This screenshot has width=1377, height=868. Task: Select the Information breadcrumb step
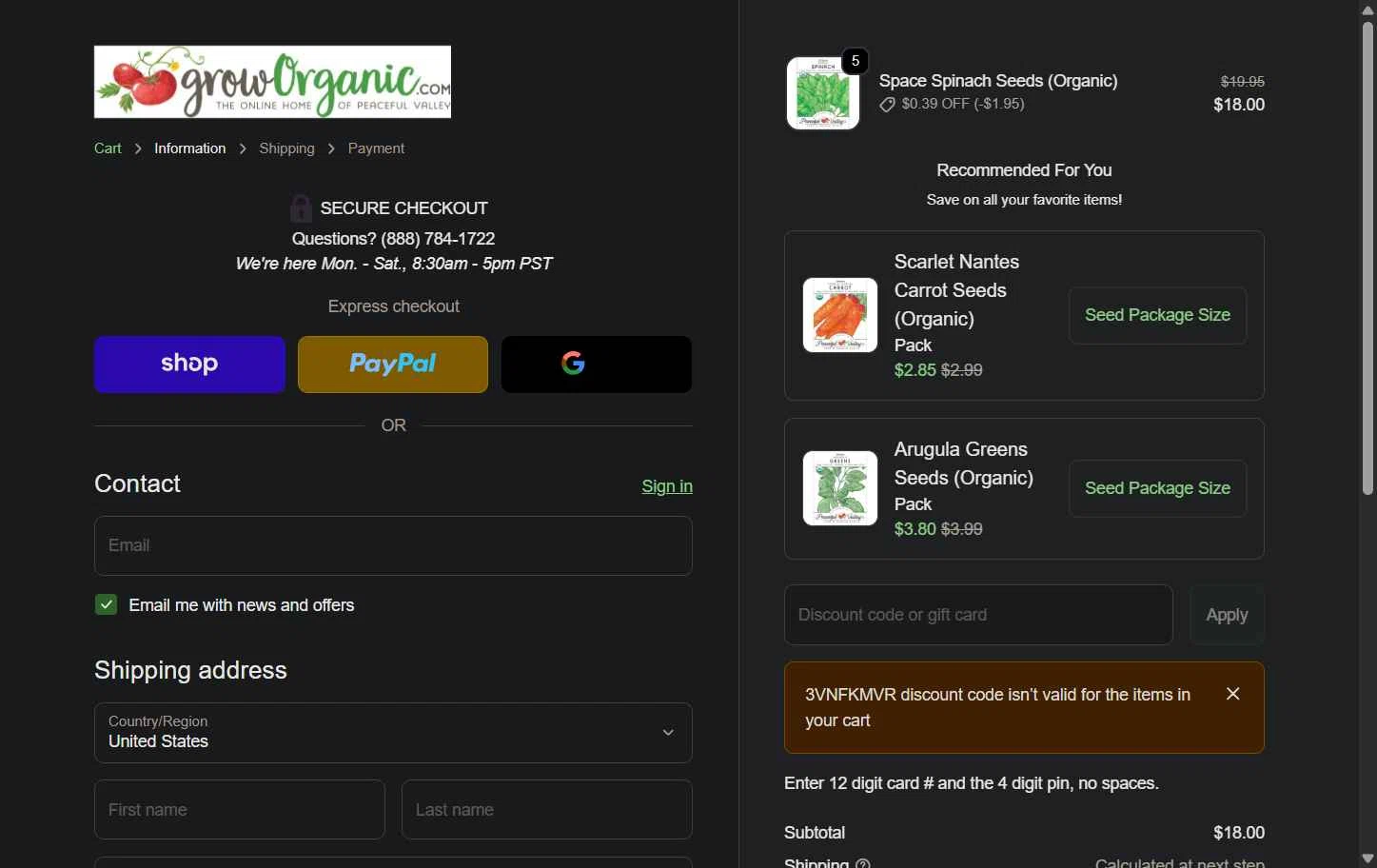pos(190,148)
